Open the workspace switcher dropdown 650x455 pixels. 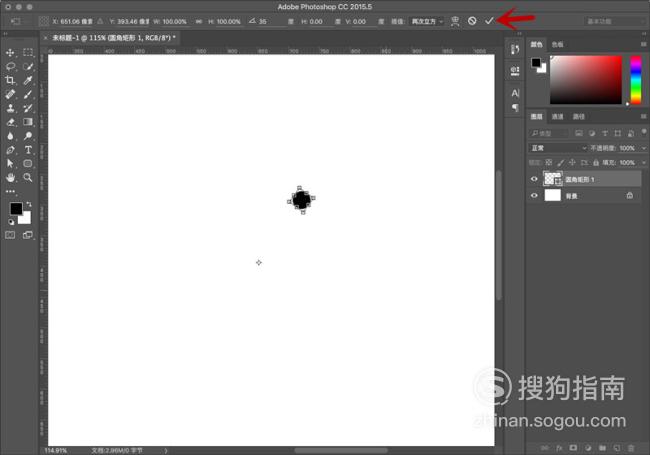pos(614,21)
